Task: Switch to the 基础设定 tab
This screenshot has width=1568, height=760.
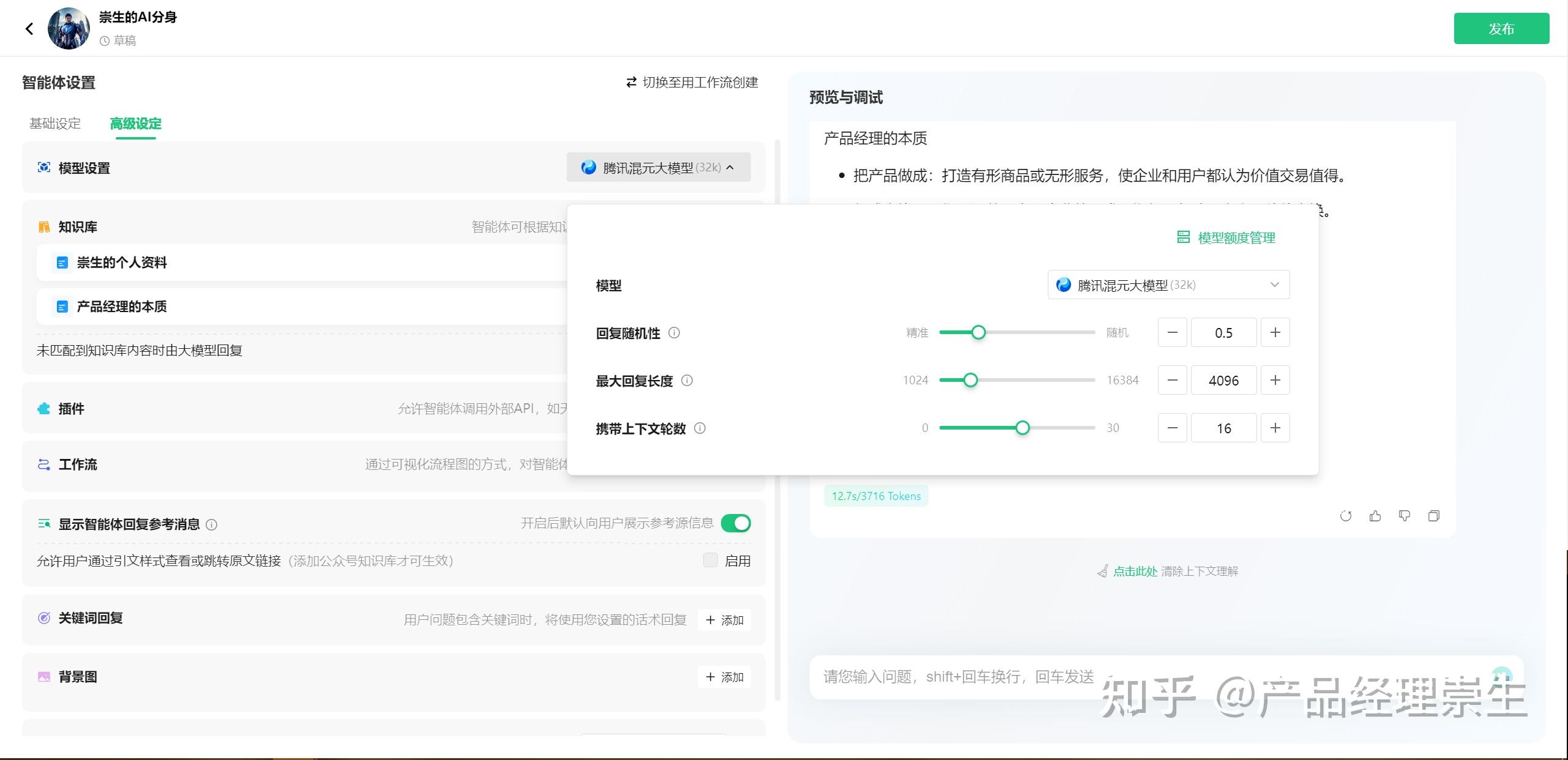Action: [55, 124]
